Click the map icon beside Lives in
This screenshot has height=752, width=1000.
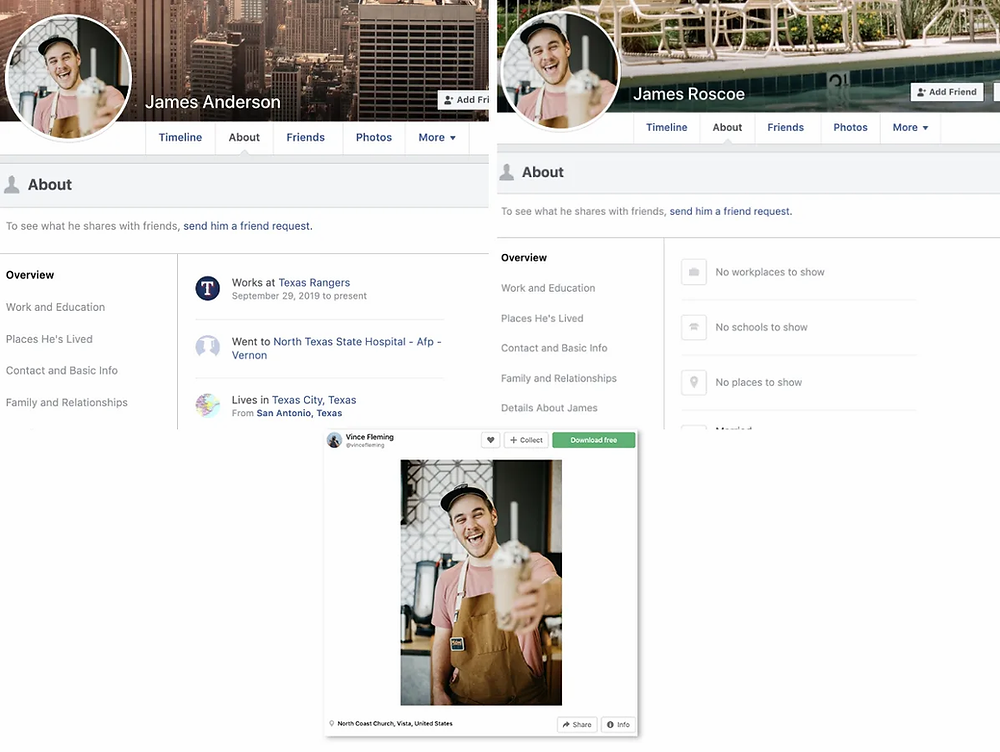208,405
